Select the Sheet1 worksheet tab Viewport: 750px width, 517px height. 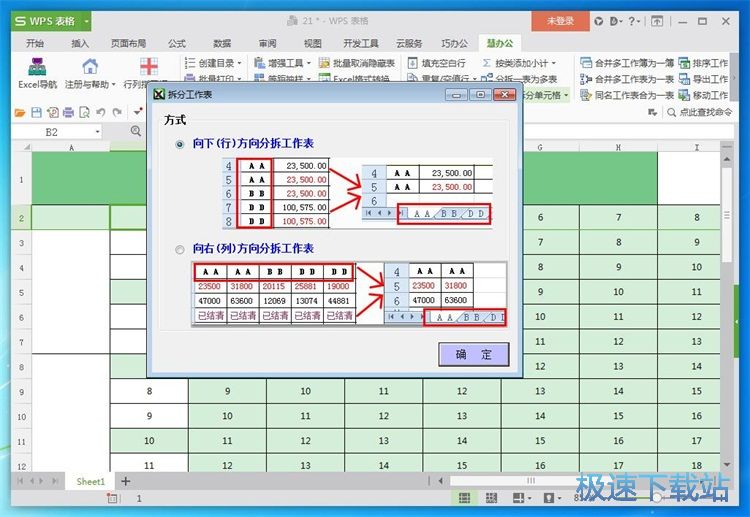pos(90,481)
